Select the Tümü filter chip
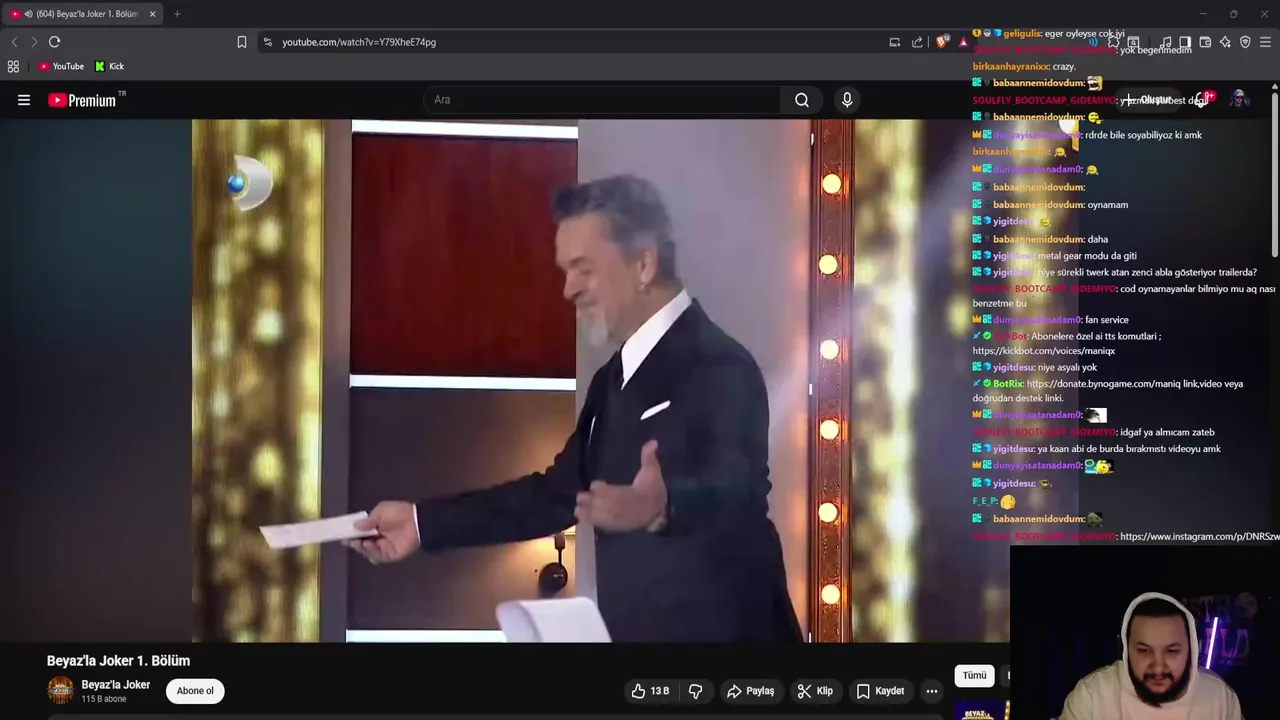1280x720 pixels. 974,676
